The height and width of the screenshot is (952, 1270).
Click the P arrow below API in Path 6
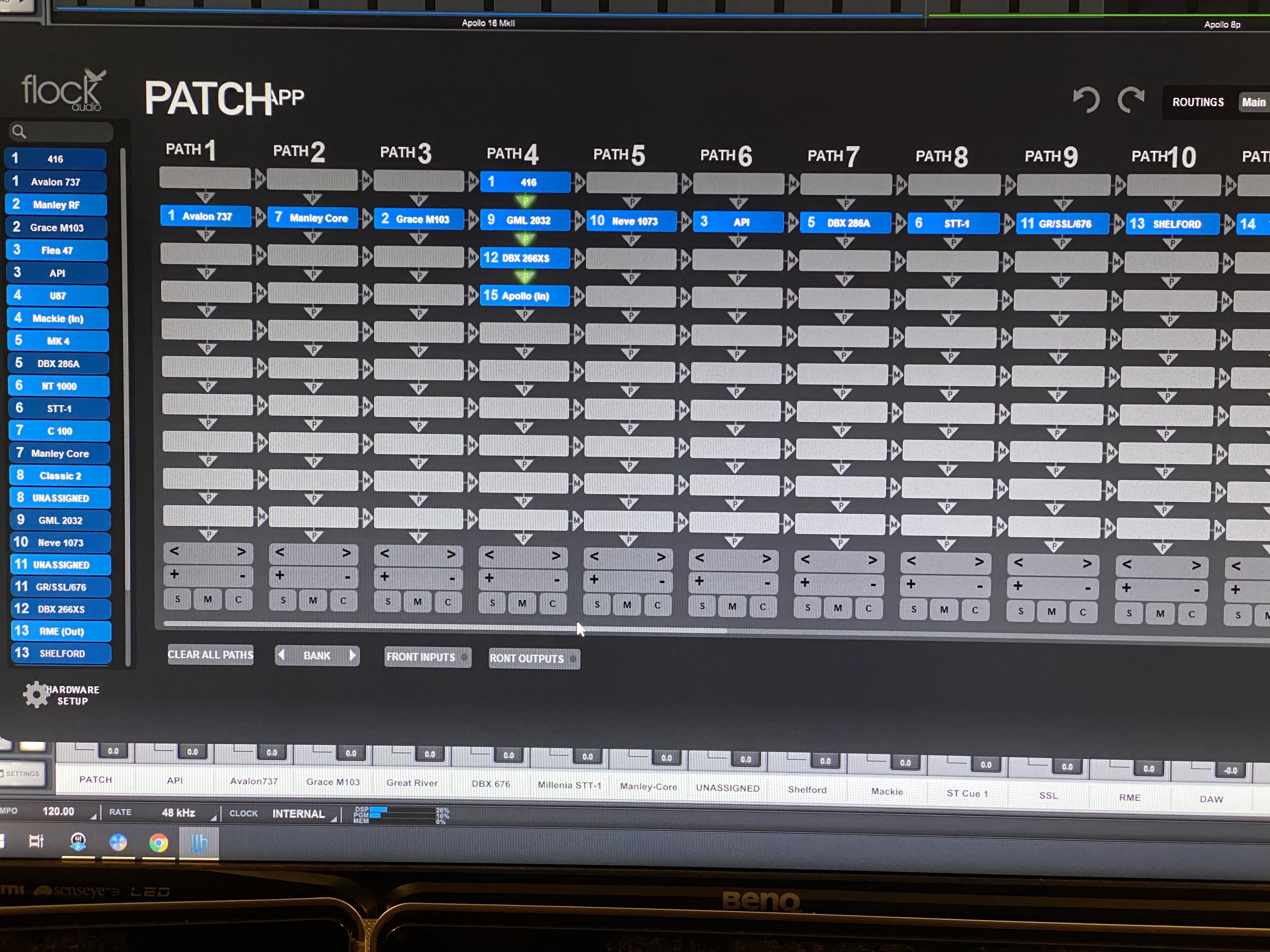click(x=738, y=241)
